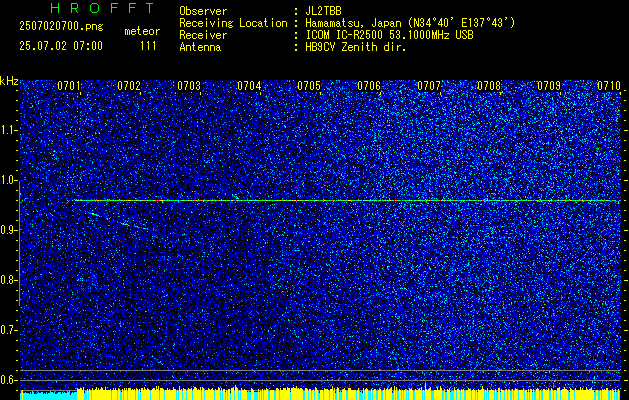Click the 0.7 kHz axis label
629x400 pixels.
pos(9,330)
